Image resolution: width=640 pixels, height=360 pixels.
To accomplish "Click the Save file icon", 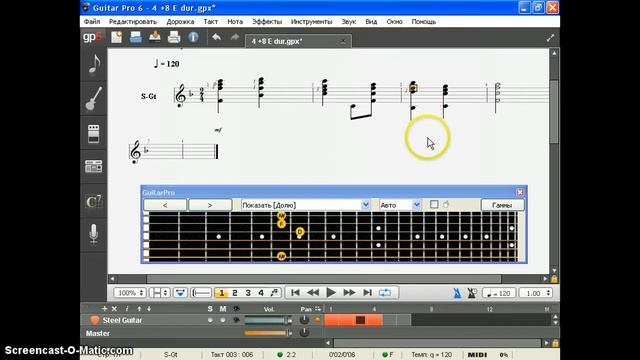I will [155, 37].
